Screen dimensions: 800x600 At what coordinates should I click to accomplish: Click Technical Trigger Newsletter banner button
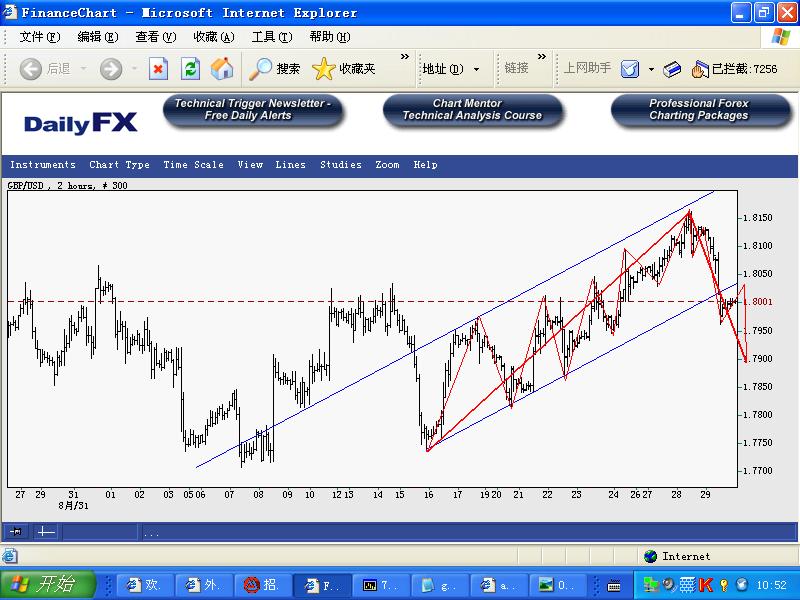[x=253, y=110]
